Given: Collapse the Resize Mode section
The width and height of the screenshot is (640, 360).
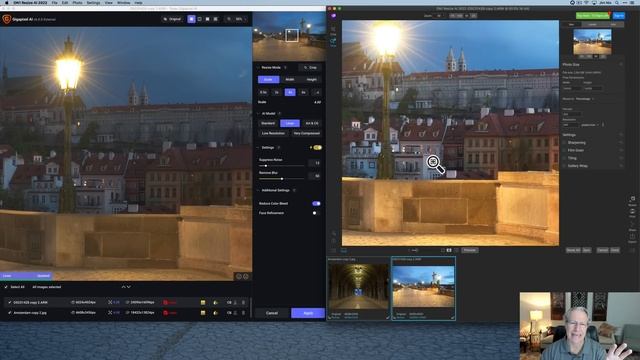Looking at the screenshot, I should 258,67.
